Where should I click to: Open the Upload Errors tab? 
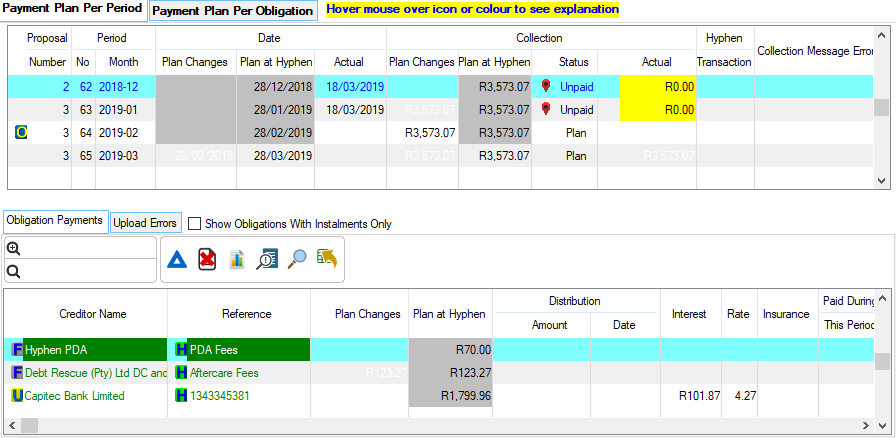point(145,223)
